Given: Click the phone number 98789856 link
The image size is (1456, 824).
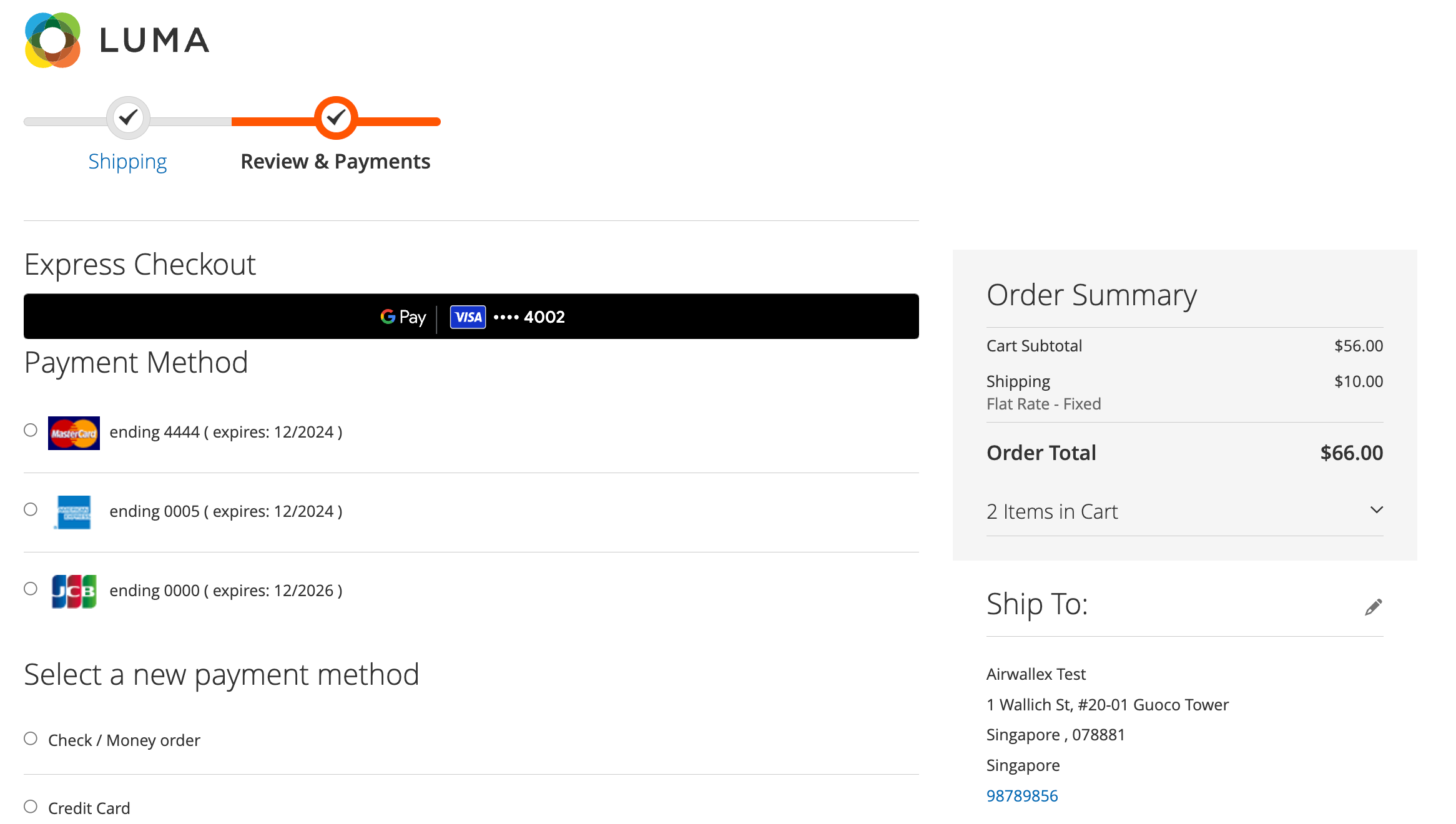Looking at the screenshot, I should [x=1022, y=795].
